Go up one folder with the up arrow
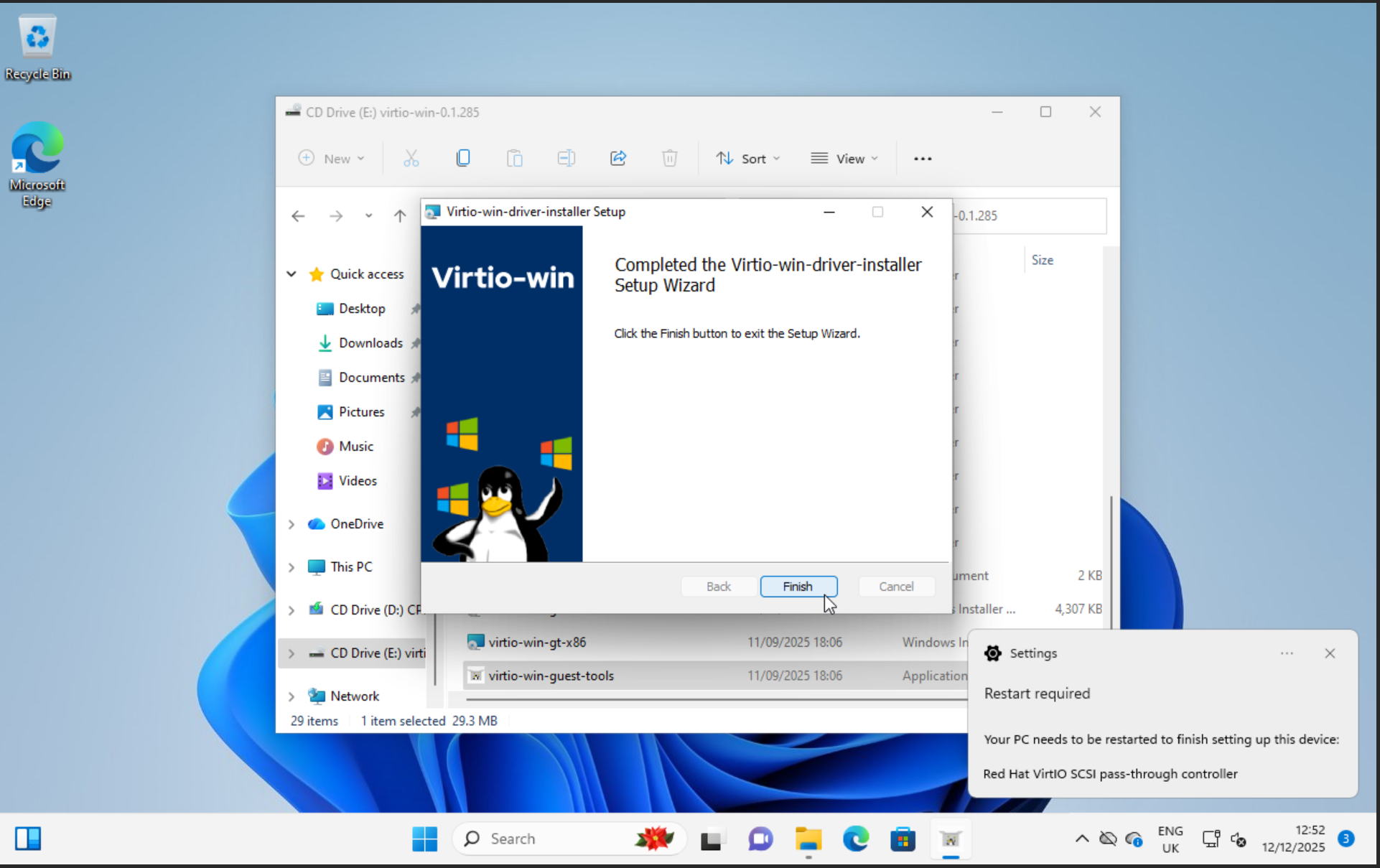The image size is (1380, 868). click(400, 216)
